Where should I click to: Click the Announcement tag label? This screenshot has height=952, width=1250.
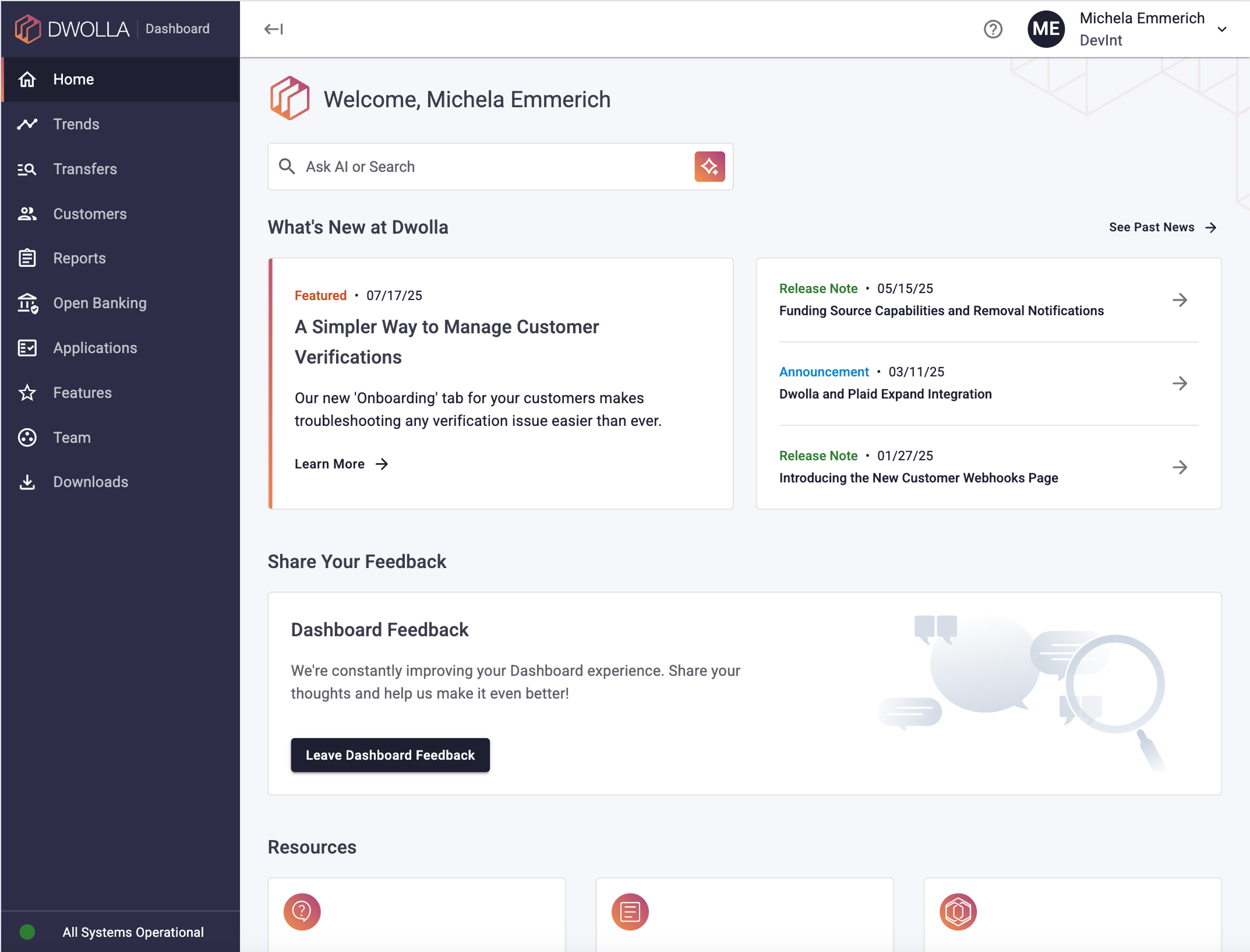point(824,372)
